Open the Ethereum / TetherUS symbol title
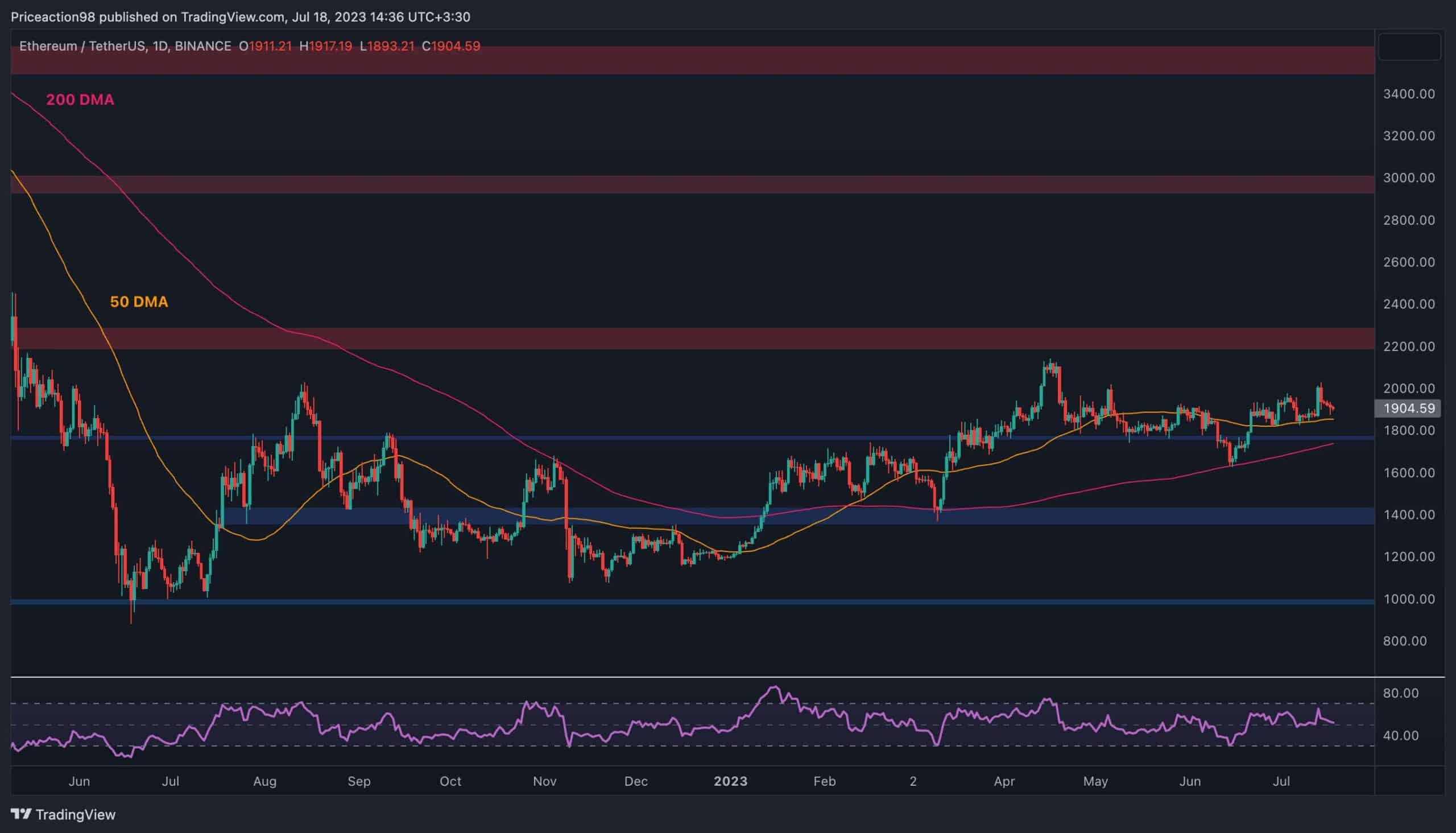 [125, 46]
